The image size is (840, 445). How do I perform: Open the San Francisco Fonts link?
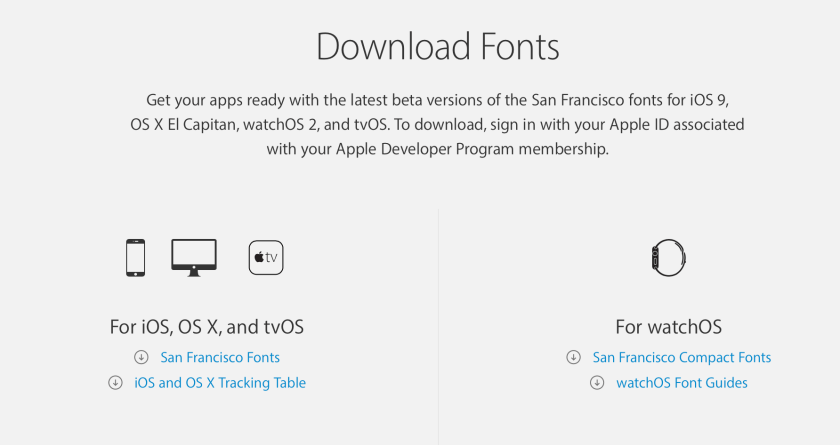(x=220, y=357)
